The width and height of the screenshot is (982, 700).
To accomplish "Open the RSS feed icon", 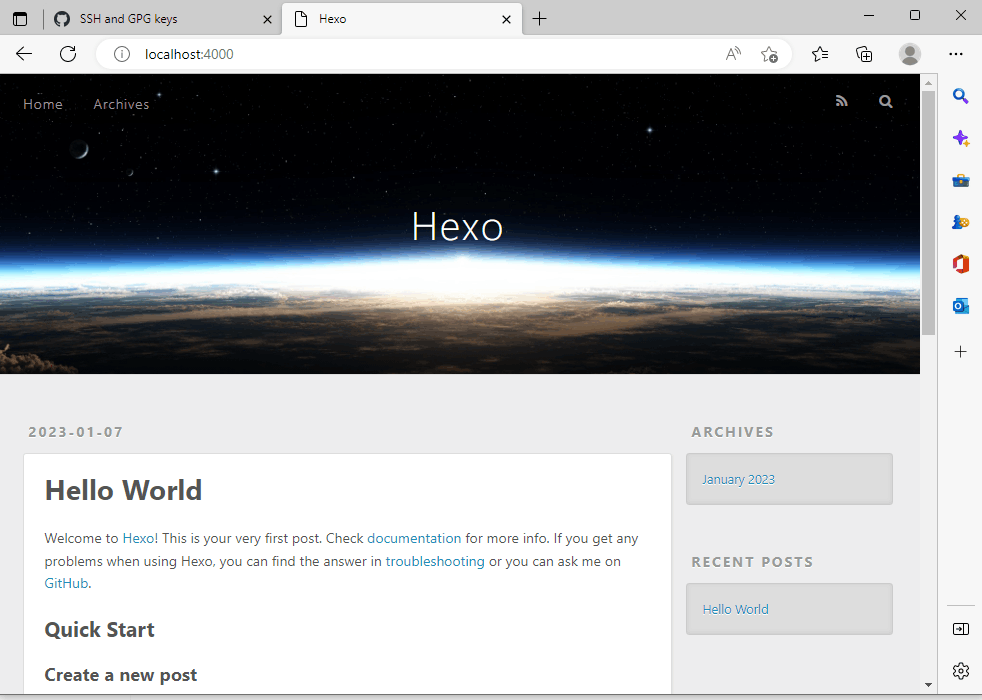I will click(x=841, y=100).
